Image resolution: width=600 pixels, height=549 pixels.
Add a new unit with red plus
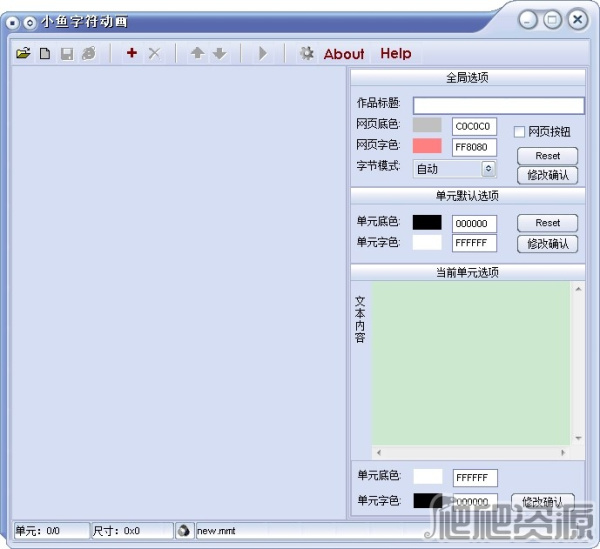point(132,53)
